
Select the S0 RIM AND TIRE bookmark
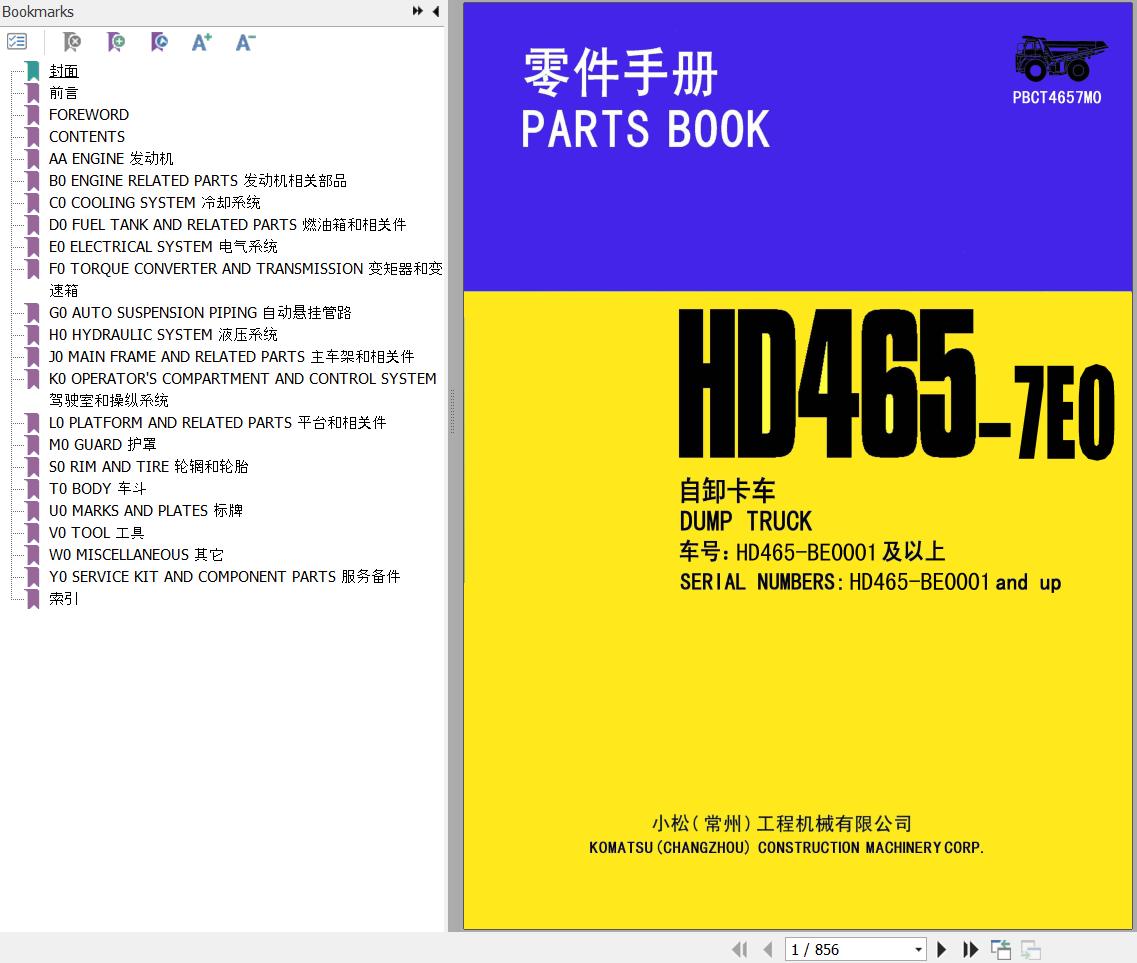click(x=148, y=466)
